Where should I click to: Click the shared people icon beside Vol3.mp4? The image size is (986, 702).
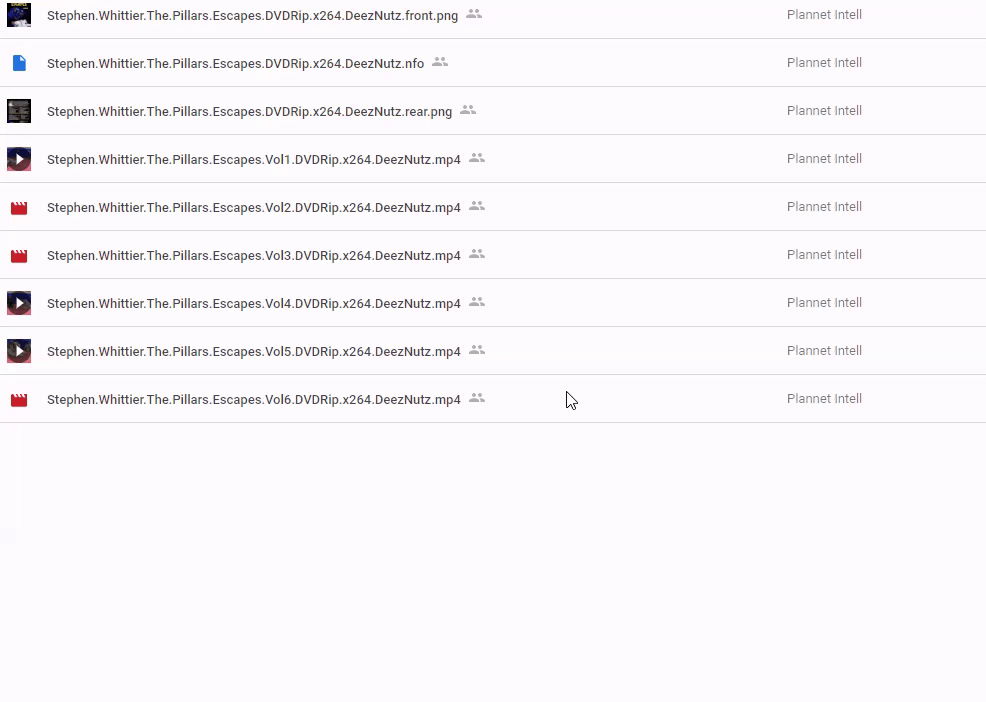point(477,254)
